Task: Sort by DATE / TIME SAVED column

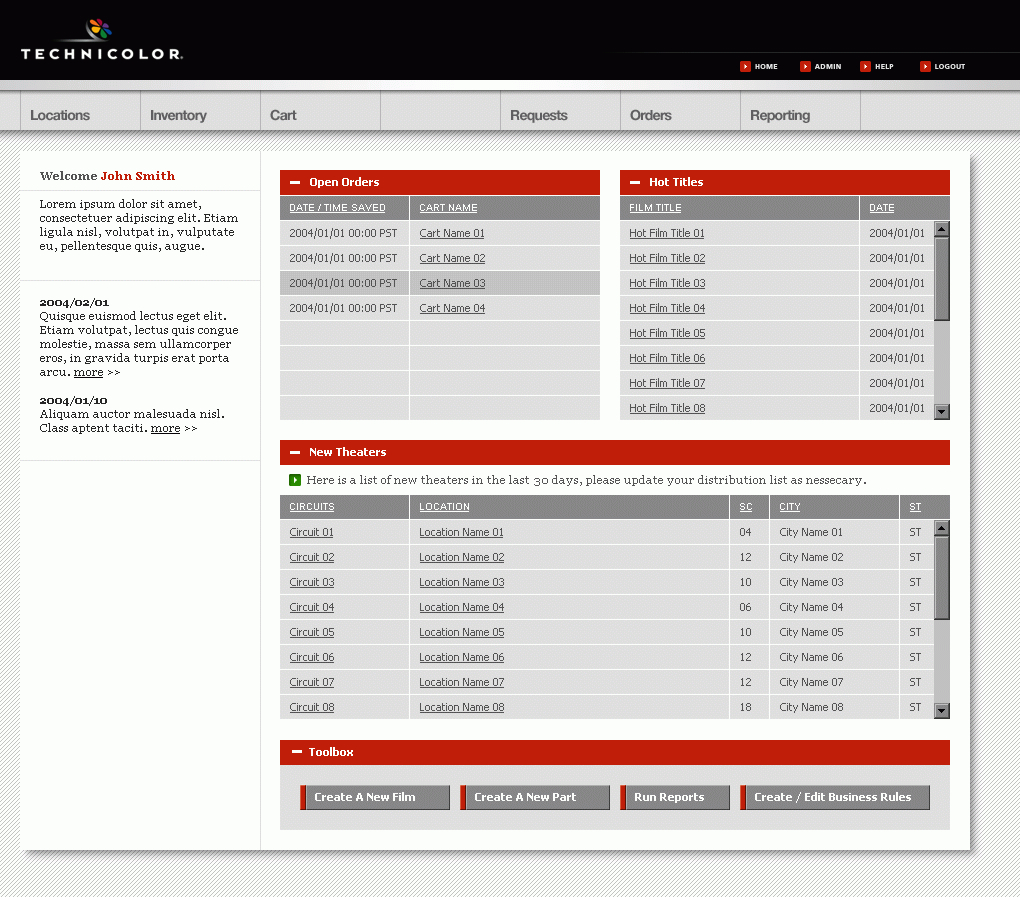Action: click(x=337, y=208)
